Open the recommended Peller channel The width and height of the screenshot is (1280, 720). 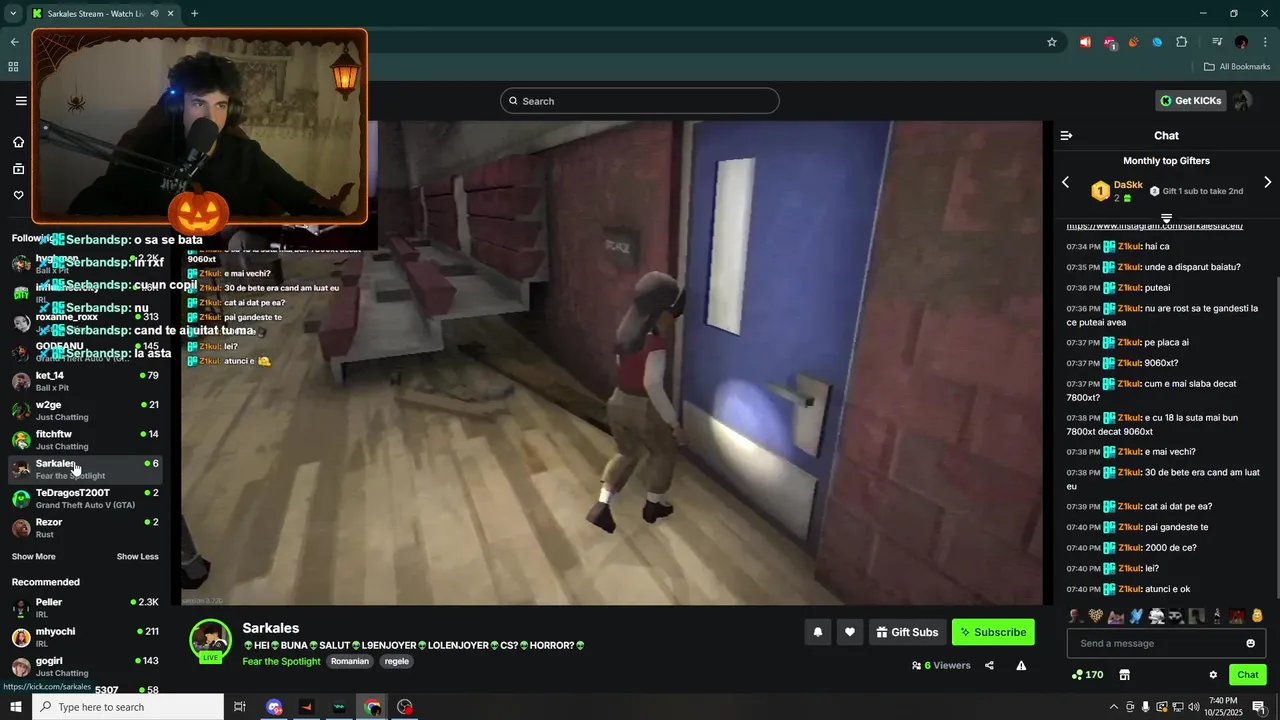tap(86, 608)
